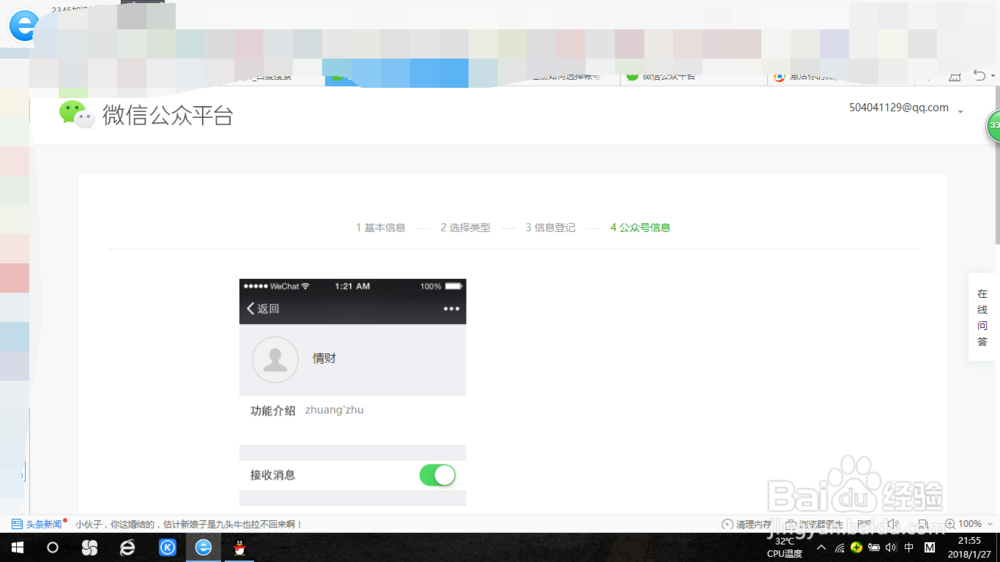Screen dimensions: 1000x562
Task: Select step 2 选择类型
Action: click(466, 228)
